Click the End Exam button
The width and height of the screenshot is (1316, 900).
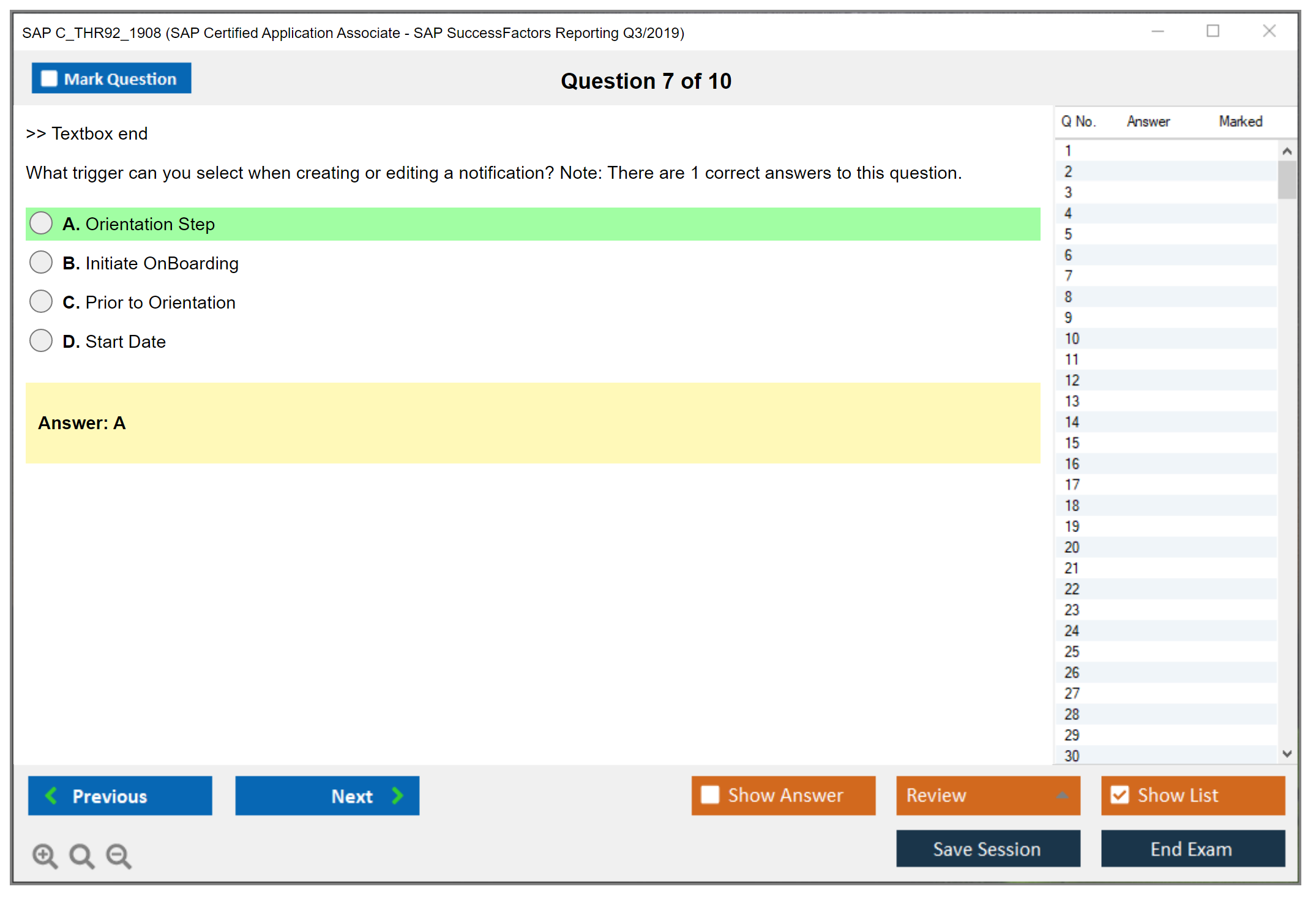click(x=1192, y=849)
